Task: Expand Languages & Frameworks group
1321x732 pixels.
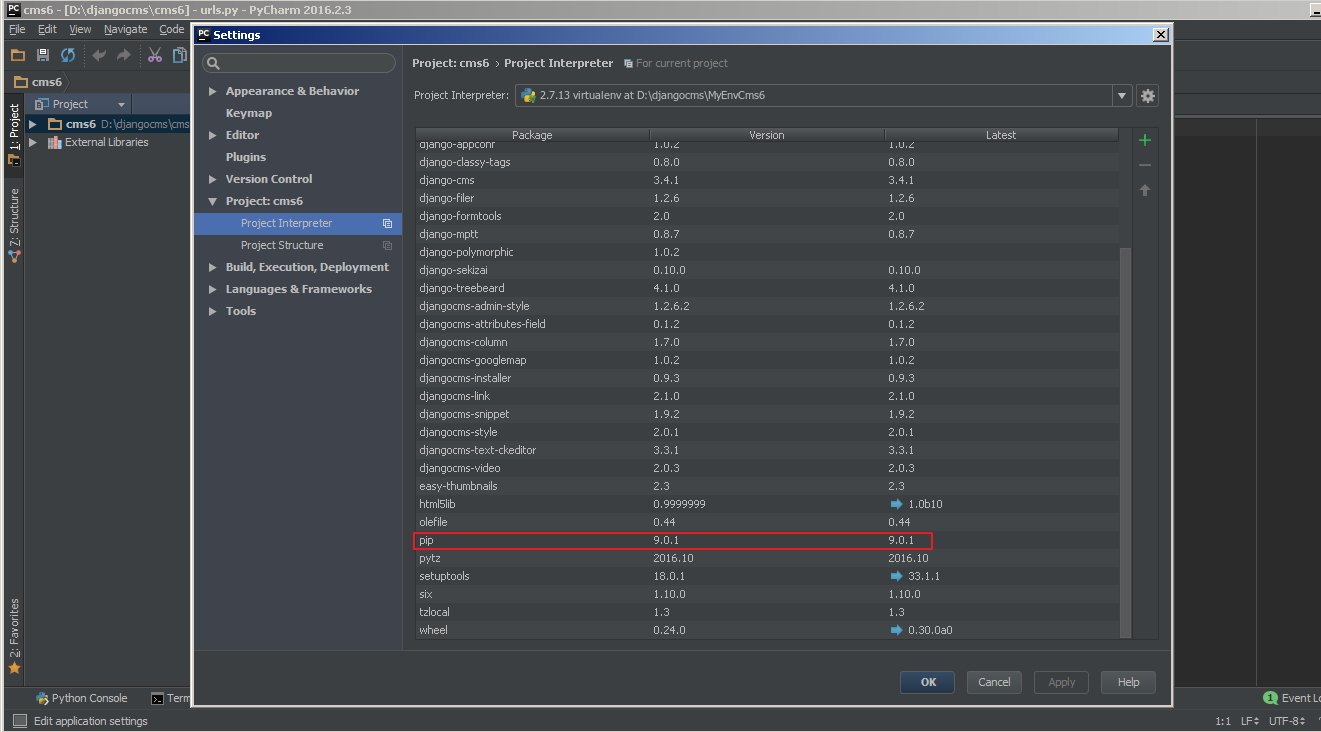Action: click(x=212, y=289)
